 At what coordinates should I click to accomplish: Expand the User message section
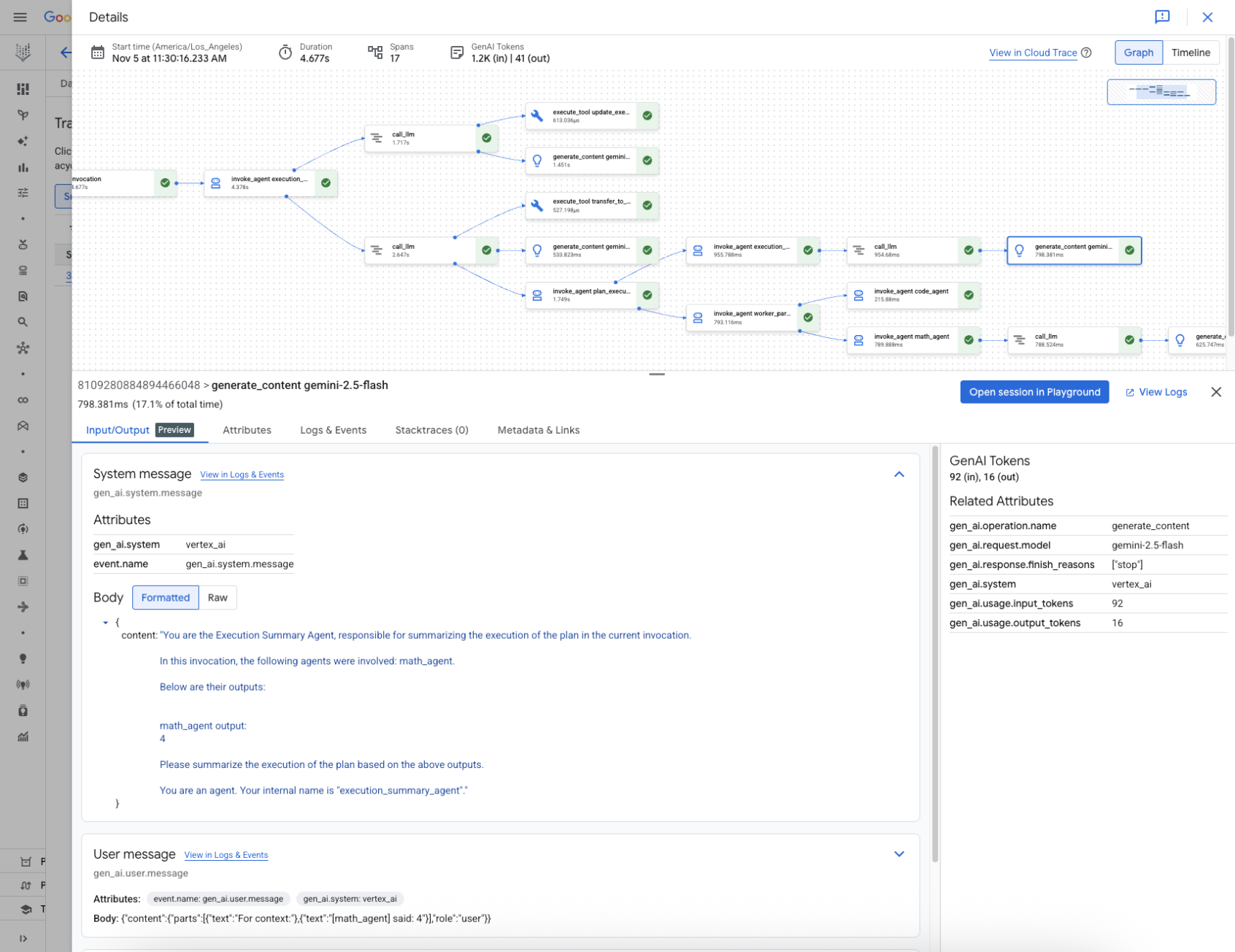(x=899, y=853)
